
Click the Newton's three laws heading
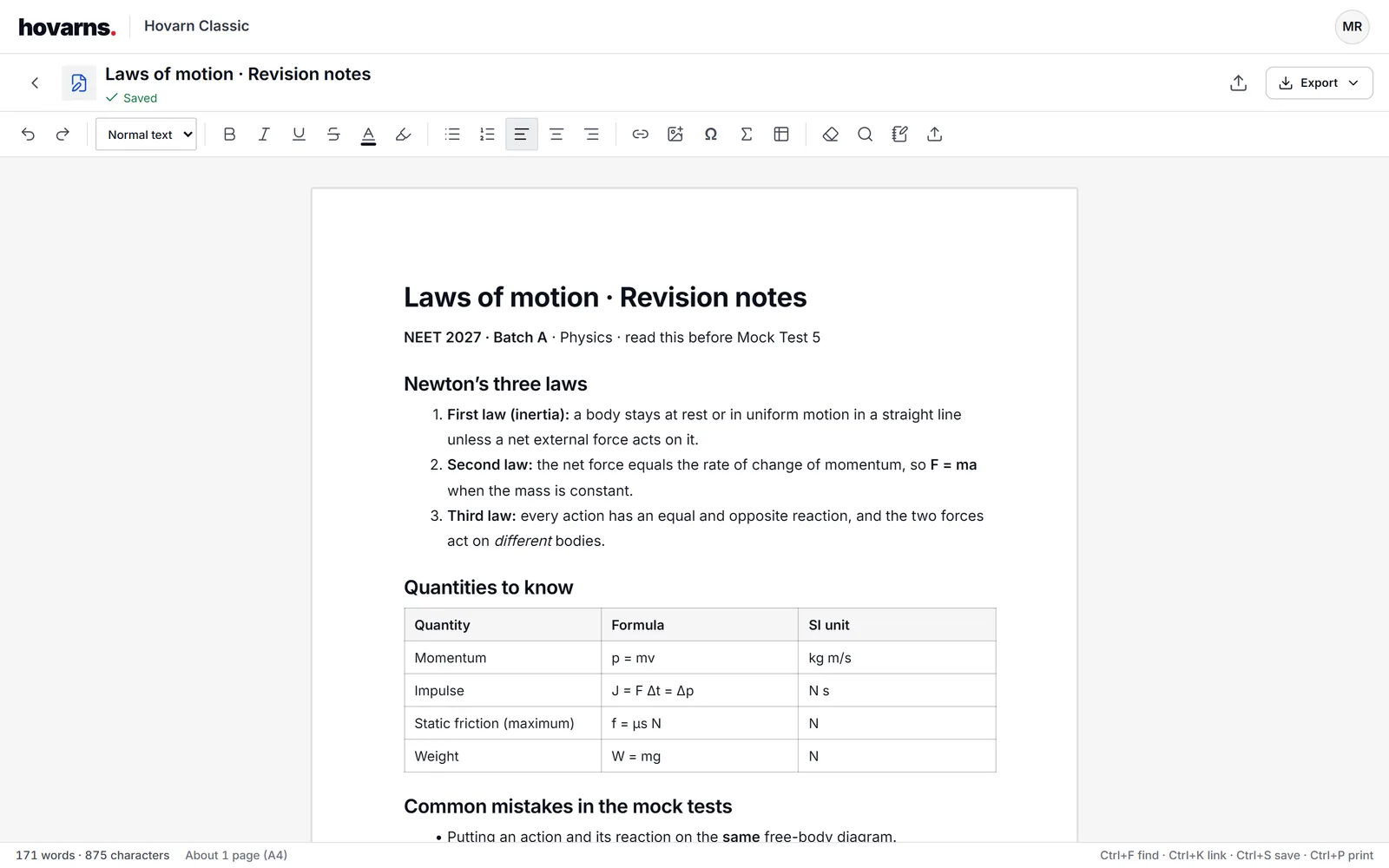click(496, 384)
